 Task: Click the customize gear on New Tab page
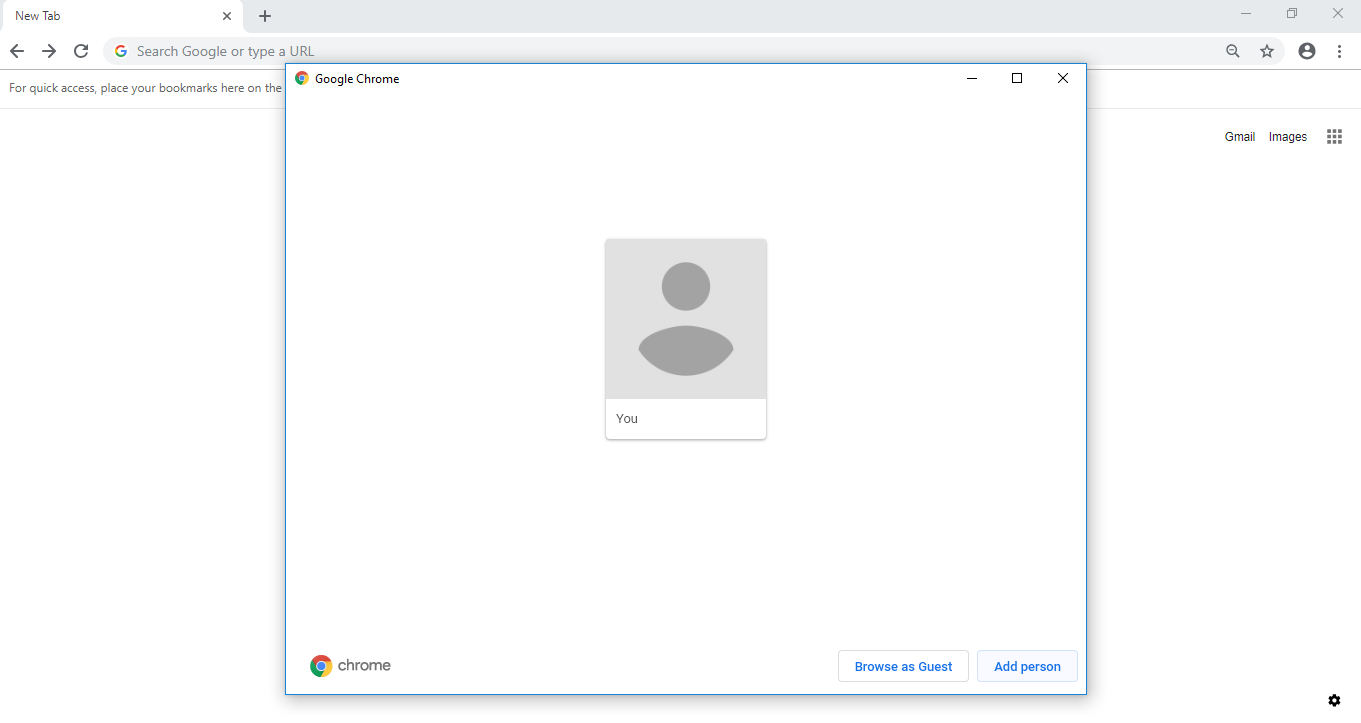[1334, 700]
